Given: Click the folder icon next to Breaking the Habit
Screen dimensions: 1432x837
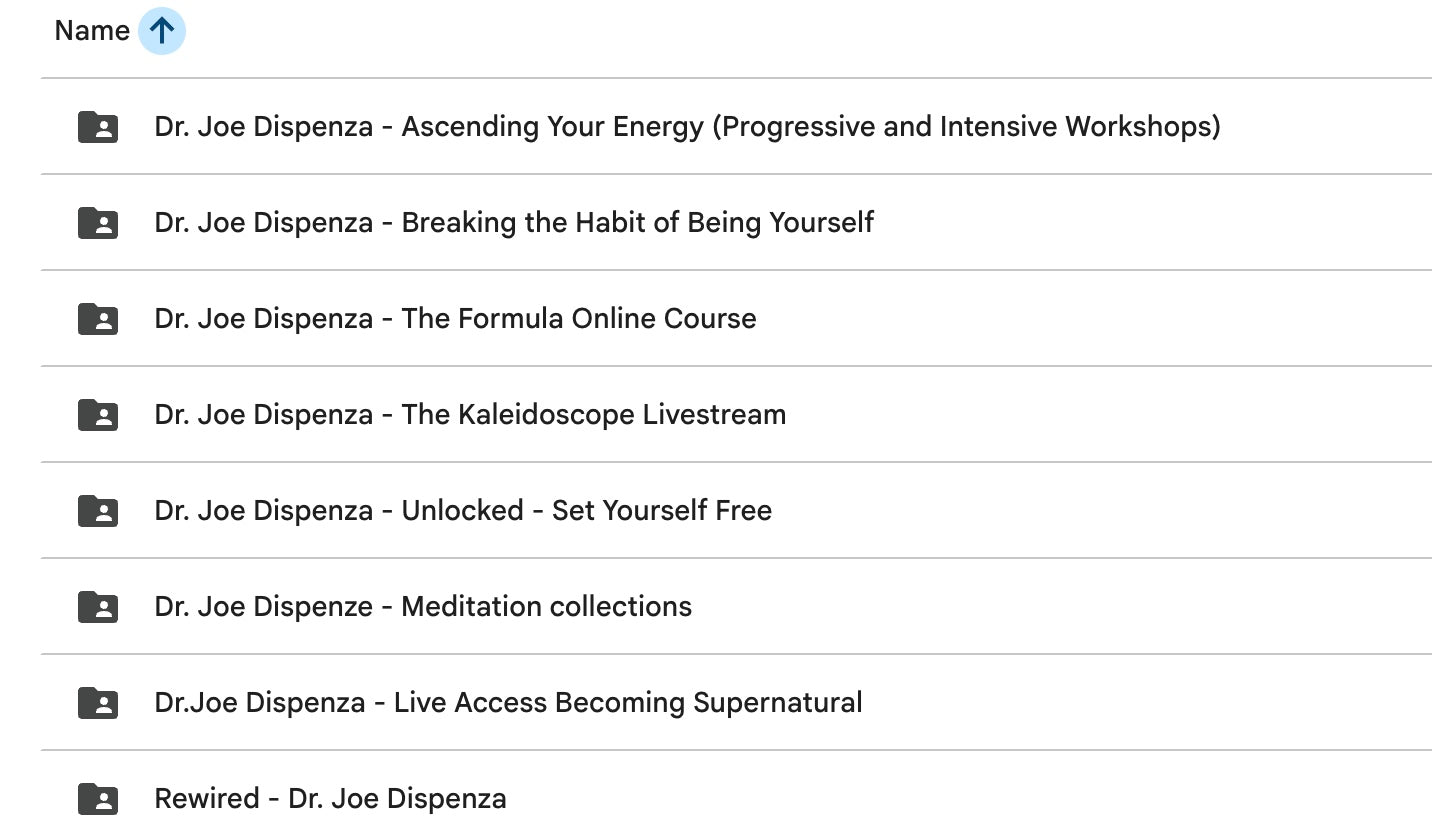Looking at the screenshot, I should tap(97, 222).
